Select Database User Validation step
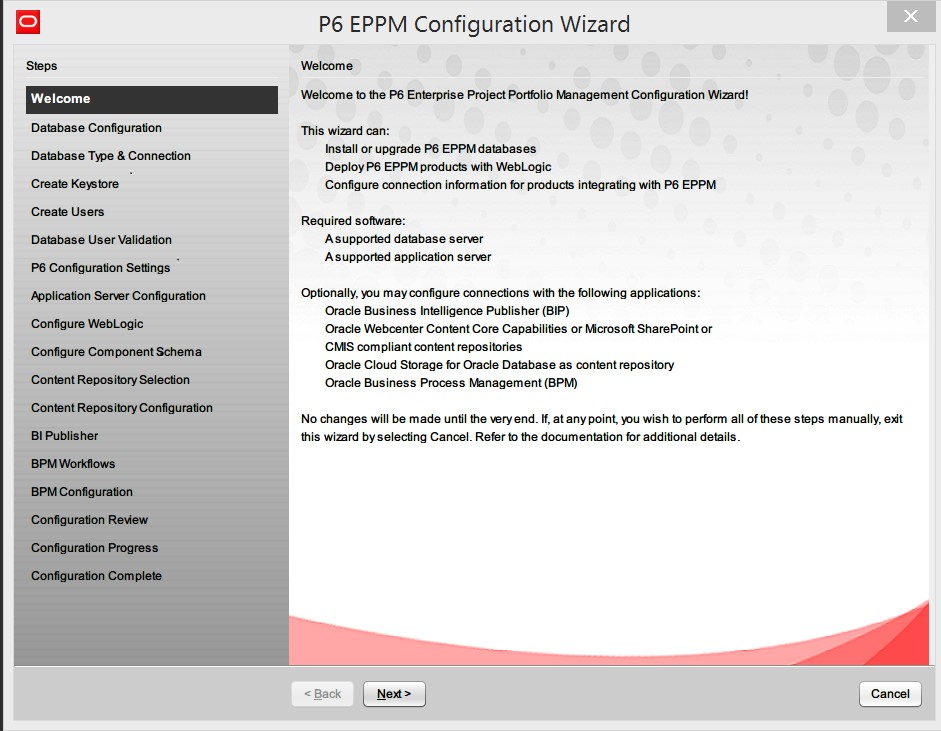Image resolution: width=941 pixels, height=731 pixels. click(x=101, y=240)
